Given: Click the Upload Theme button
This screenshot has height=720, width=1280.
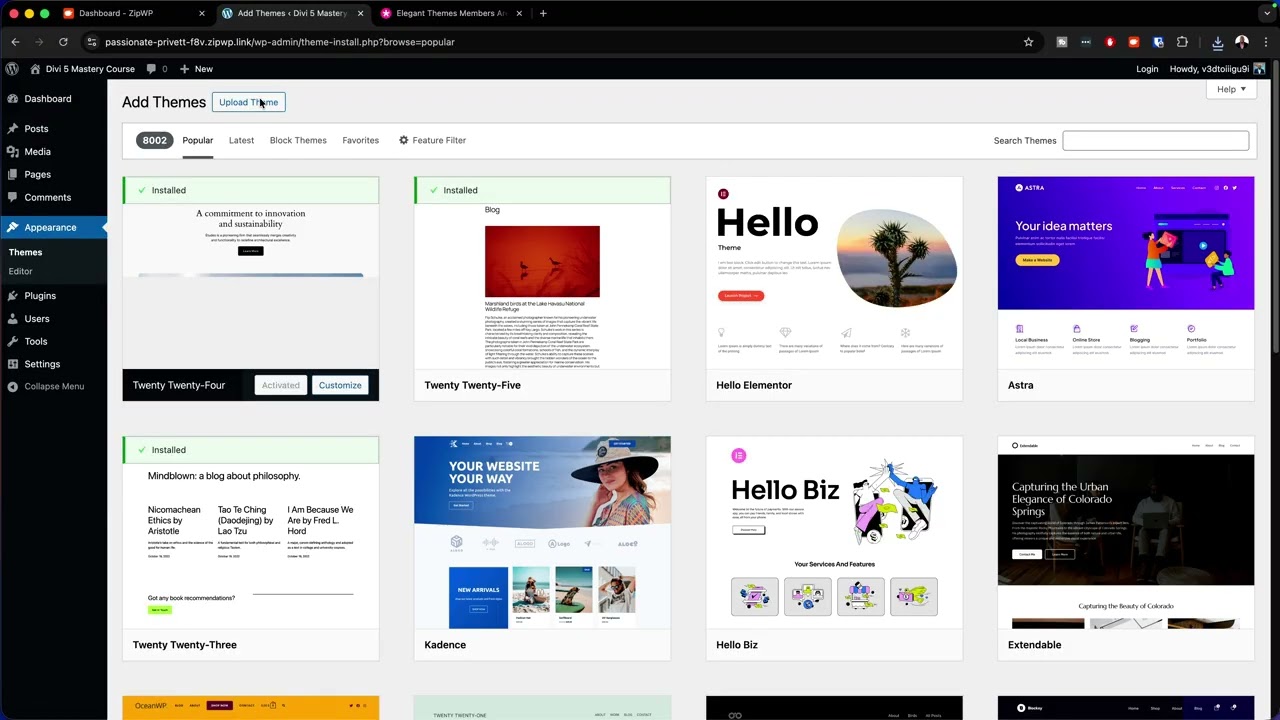Looking at the screenshot, I should (x=248, y=102).
